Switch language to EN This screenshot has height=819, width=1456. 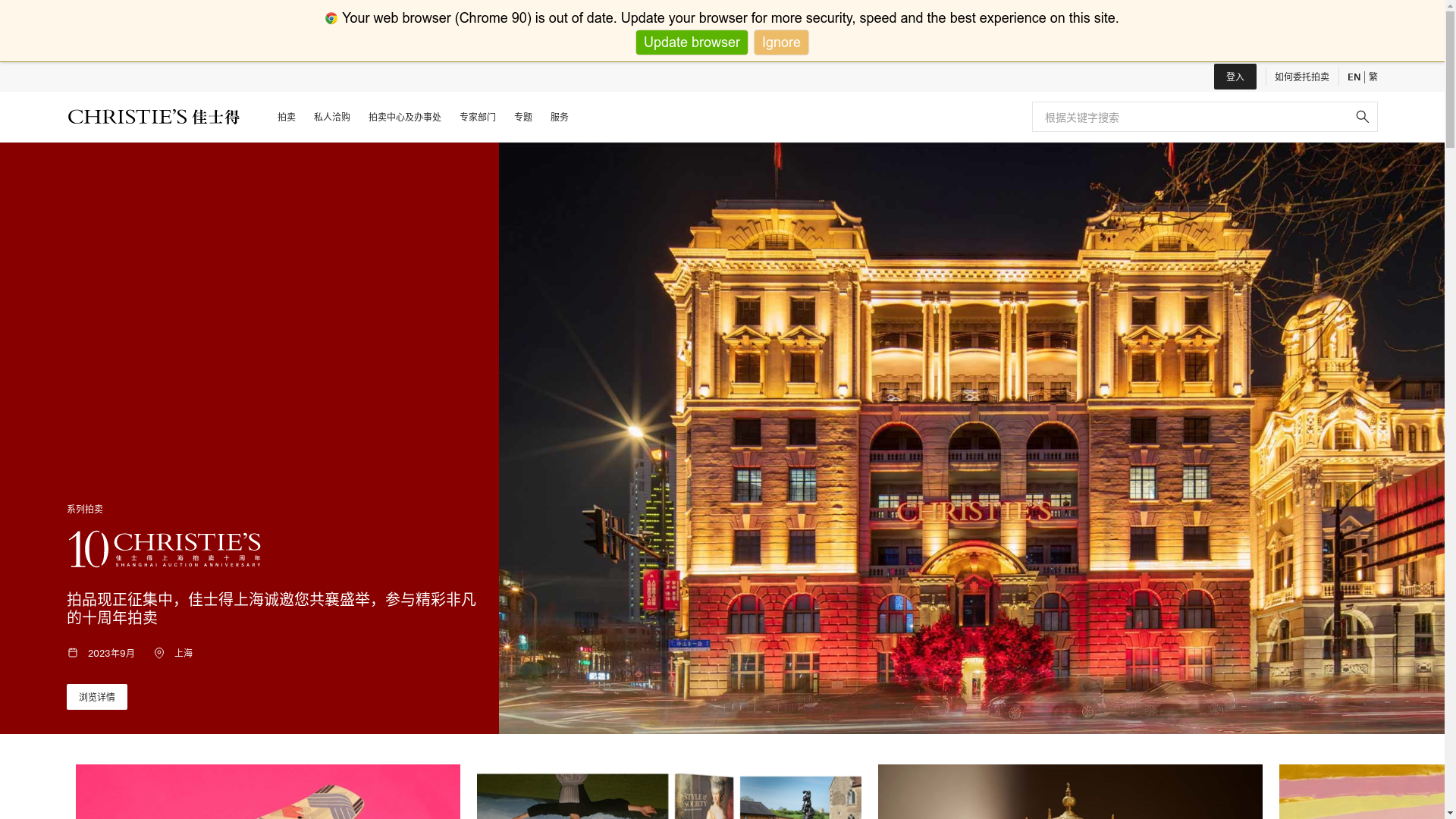[1354, 77]
